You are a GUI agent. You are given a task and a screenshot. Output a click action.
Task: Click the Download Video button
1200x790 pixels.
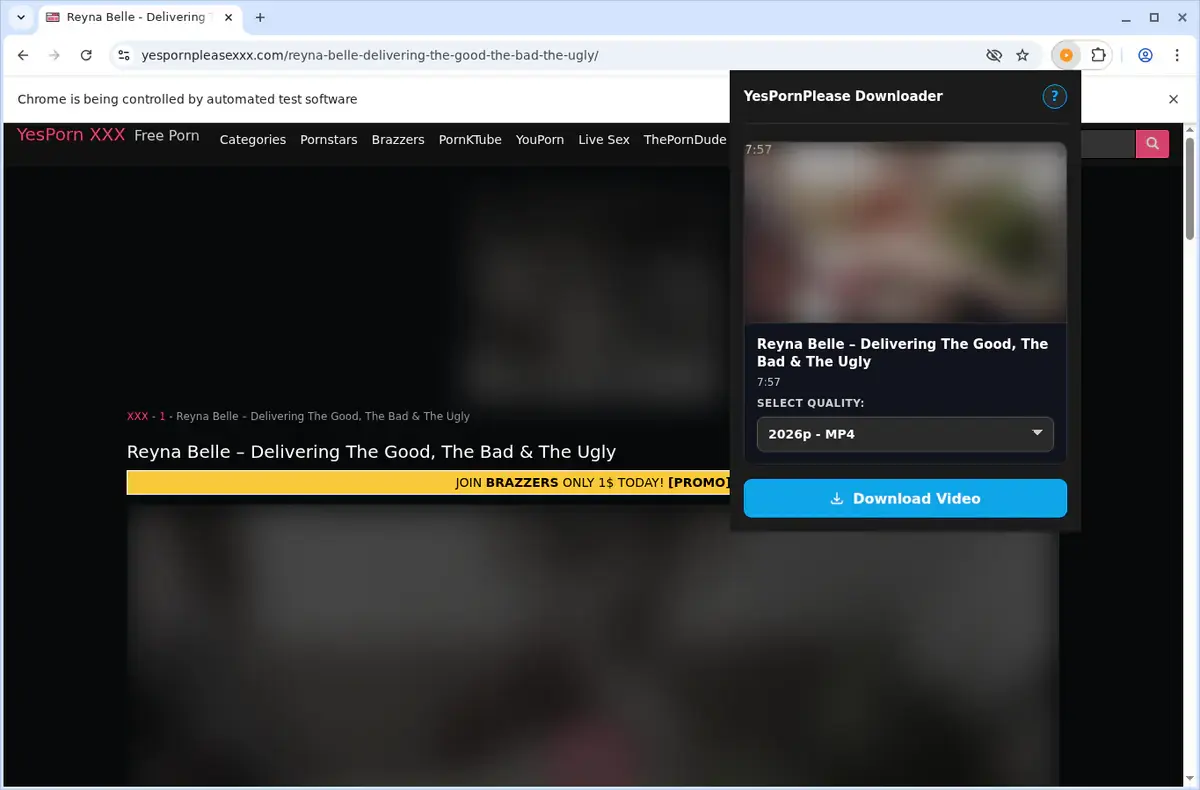(x=905, y=498)
